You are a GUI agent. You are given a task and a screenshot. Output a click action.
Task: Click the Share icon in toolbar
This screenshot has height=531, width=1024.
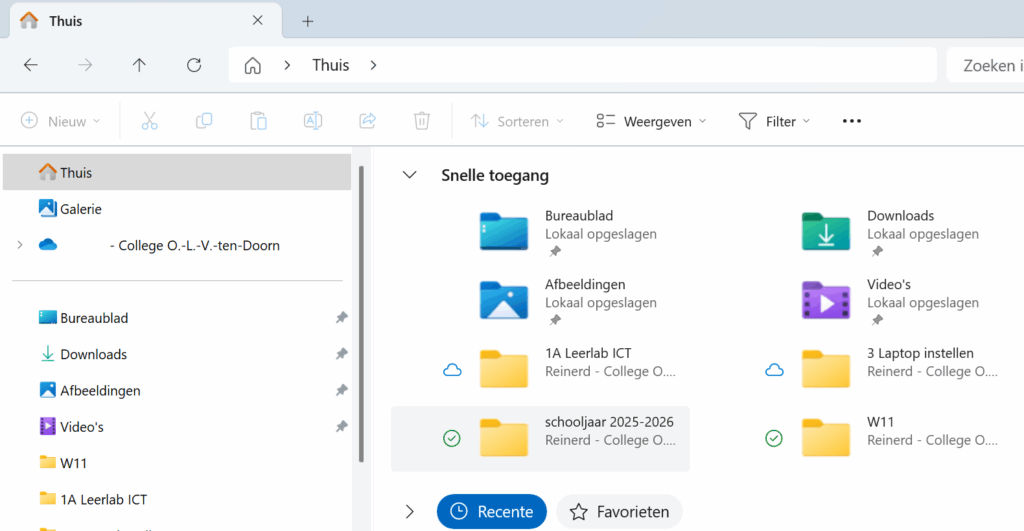(x=367, y=121)
